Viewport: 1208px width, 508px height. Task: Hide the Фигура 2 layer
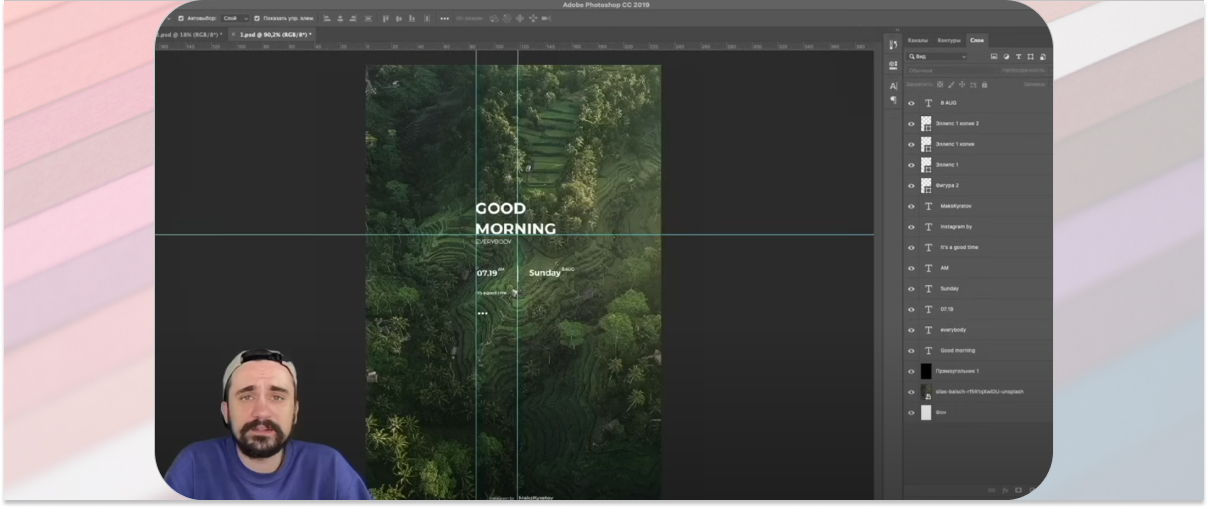pos(911,186)
